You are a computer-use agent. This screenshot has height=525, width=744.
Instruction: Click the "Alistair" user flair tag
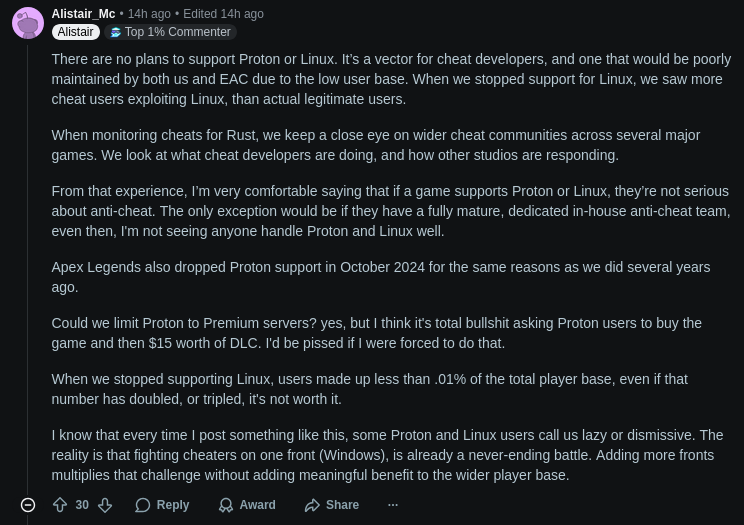point(75,32)
